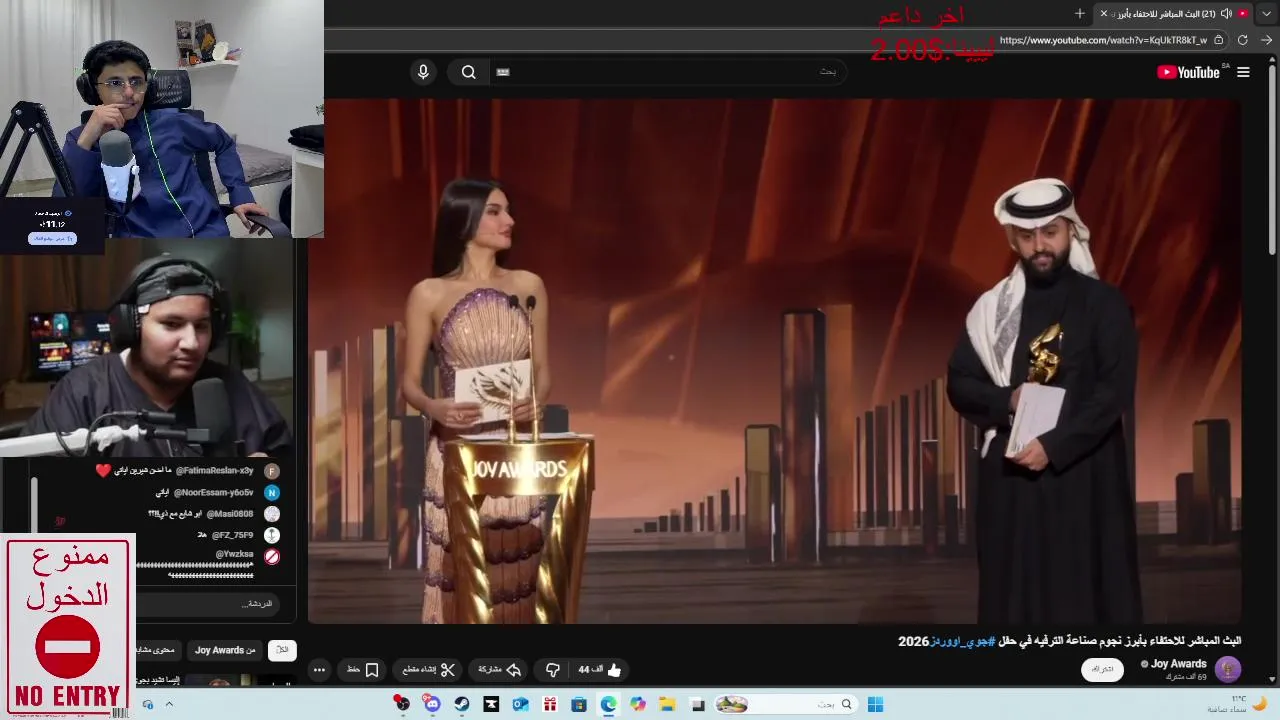
Task: Open Copilot from the taskbar
Action: (x=638, y=705)
